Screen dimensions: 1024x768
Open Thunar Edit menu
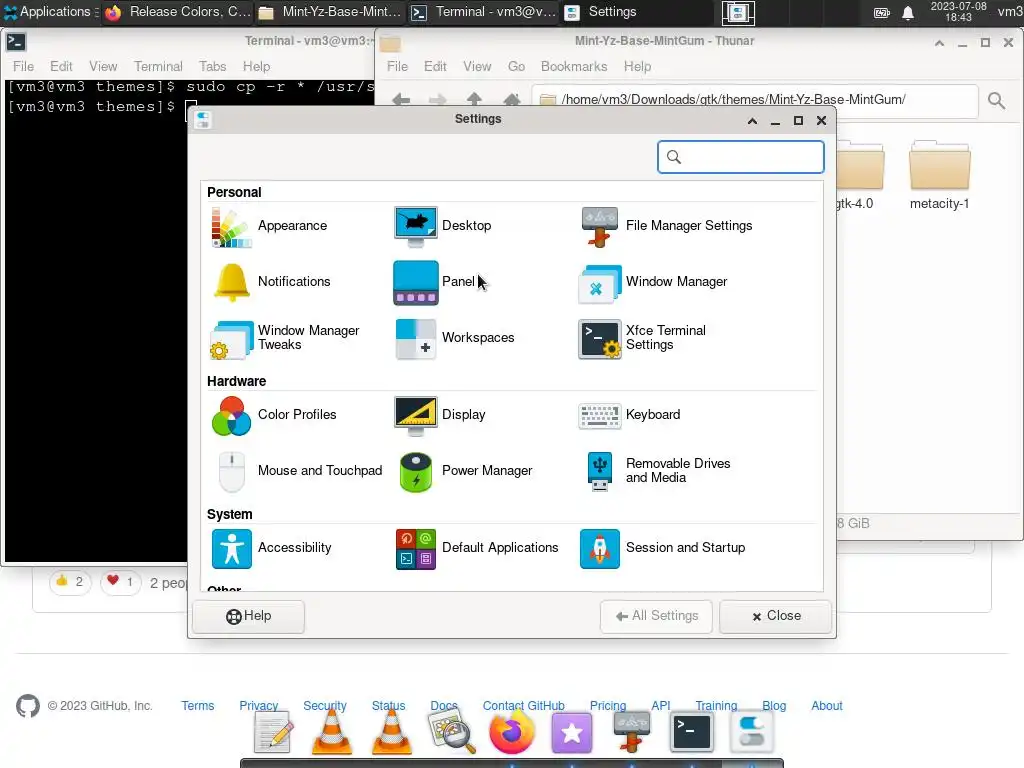435,67
